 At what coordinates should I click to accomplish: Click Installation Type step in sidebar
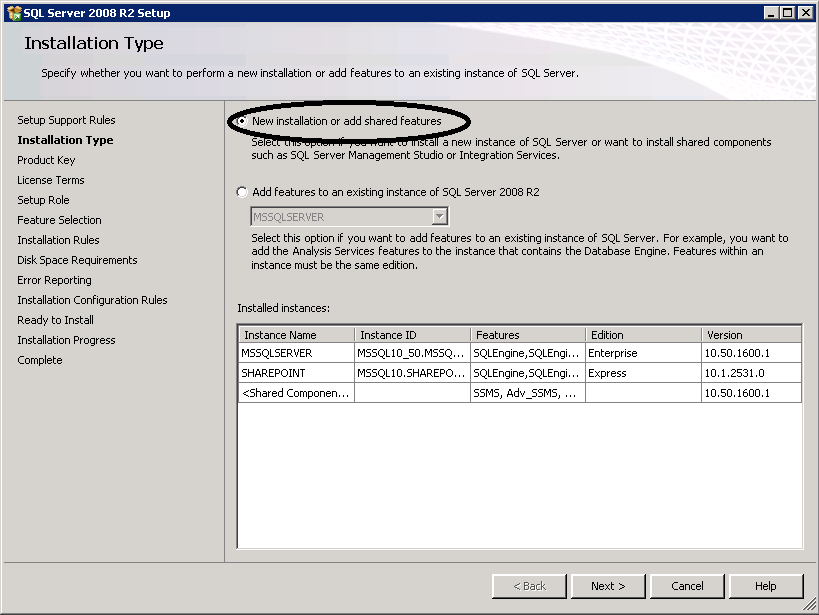coord(65,140)
